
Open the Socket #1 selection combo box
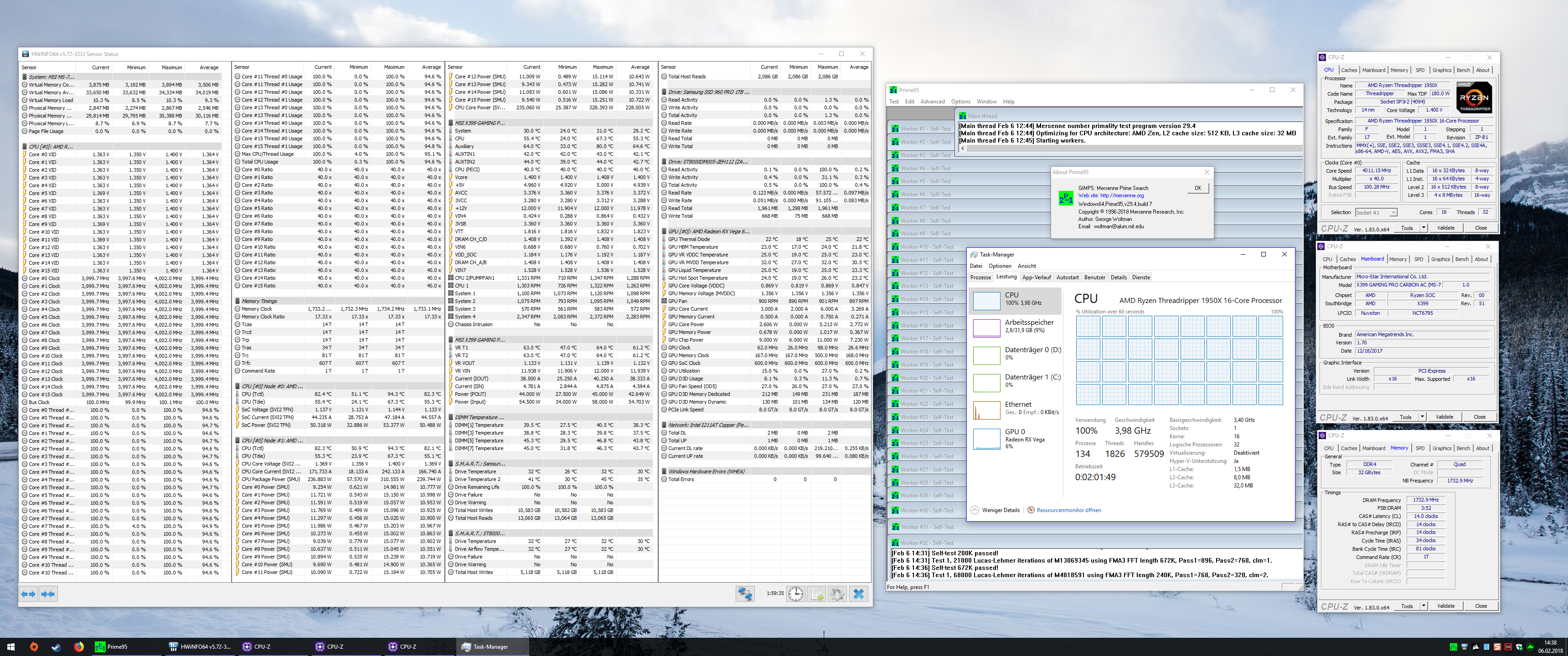pos(1376,212)
